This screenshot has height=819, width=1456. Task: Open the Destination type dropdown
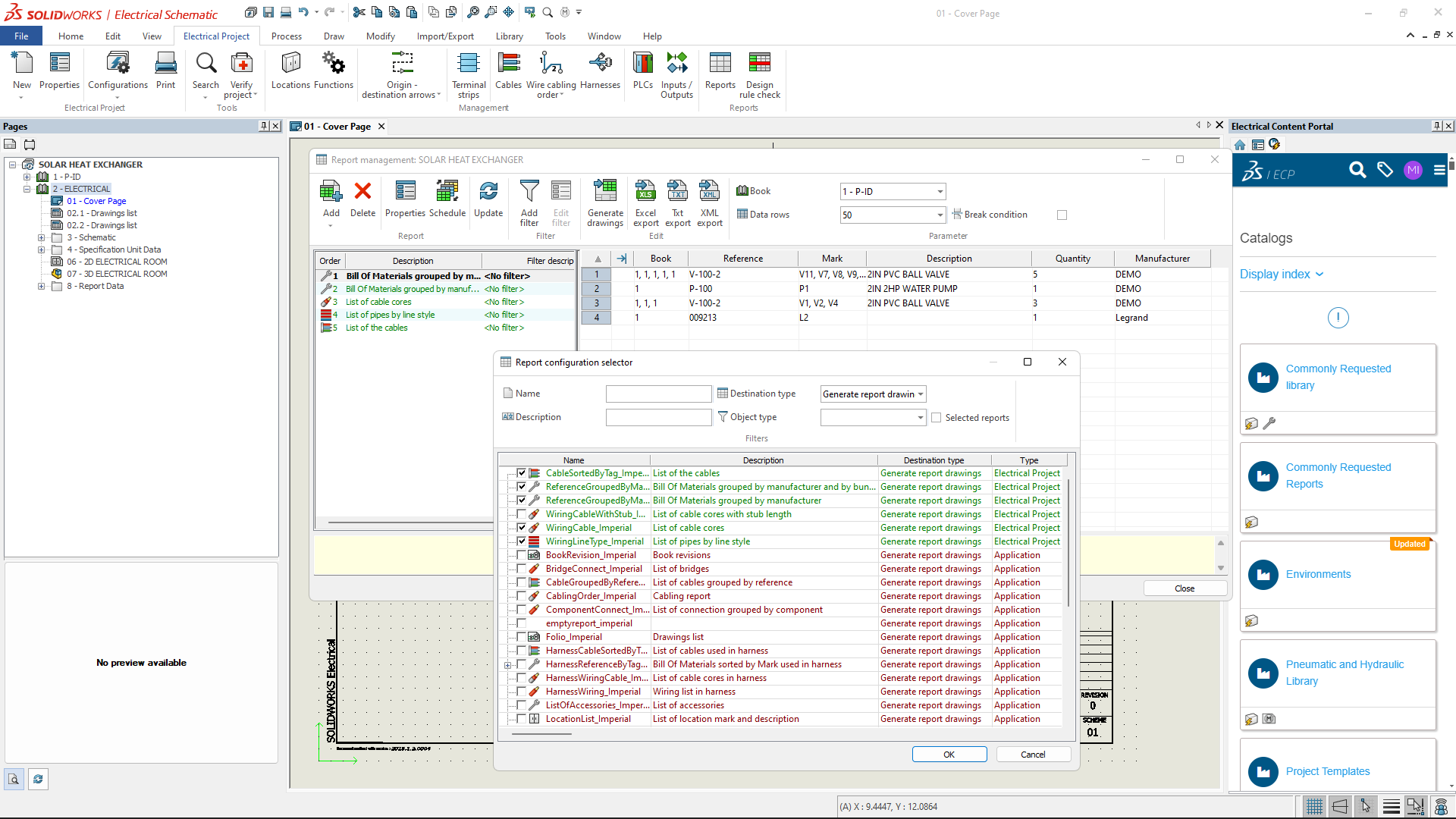873,394
